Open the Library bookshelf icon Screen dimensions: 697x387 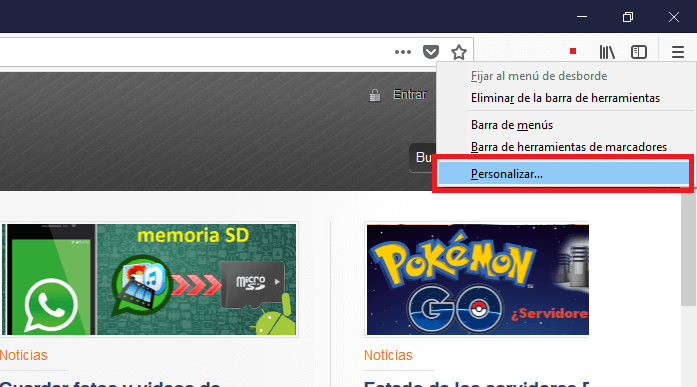pos(607,52)
